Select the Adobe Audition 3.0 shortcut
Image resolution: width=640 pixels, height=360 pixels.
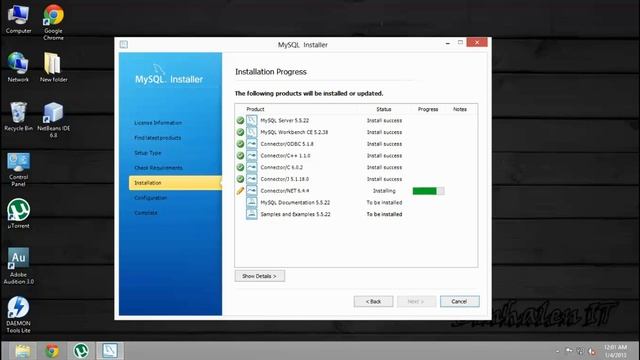pyautogui.click(x=18, y=266)
